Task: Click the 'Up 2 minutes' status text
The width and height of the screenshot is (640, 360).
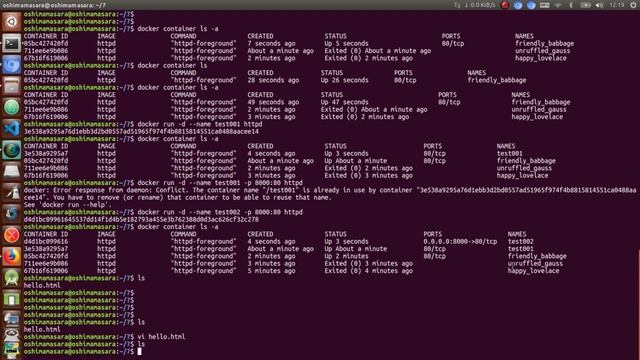Action: [346, 256]
